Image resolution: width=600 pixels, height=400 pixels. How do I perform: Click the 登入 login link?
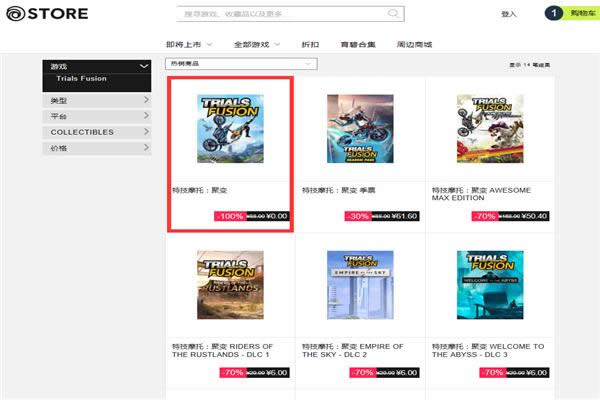(509, 14)
